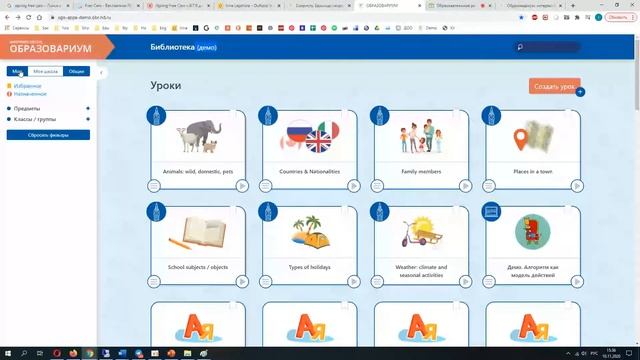Viewport: 640px width, 360px height.
Task: Open the Избранное list
Action: pyautogui.click(x=27, y=86)
